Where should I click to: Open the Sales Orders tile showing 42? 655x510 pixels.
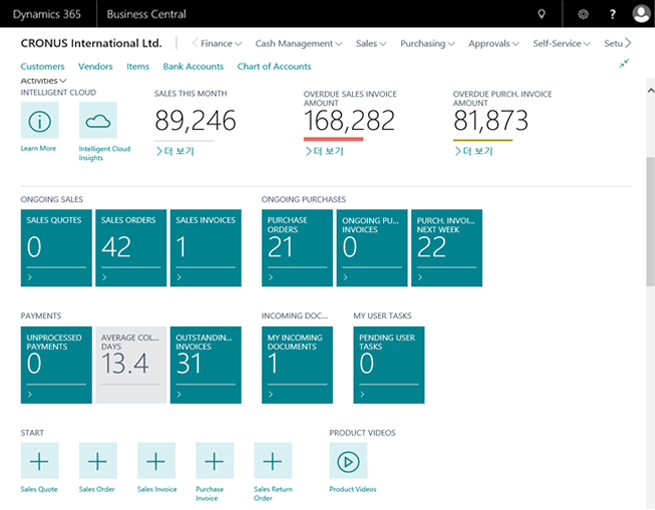pyautogui.click(x=131, y=248)
